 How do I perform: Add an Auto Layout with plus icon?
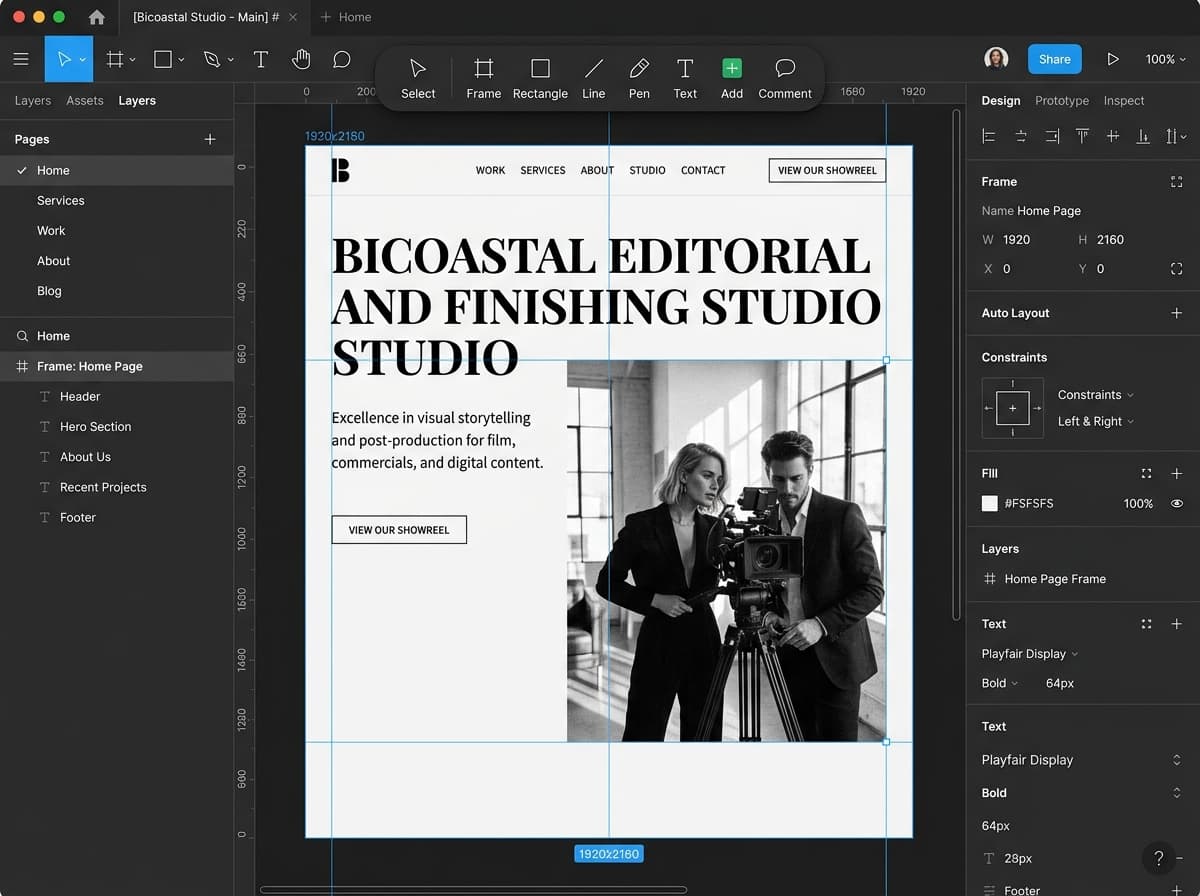click(1176, 313)
